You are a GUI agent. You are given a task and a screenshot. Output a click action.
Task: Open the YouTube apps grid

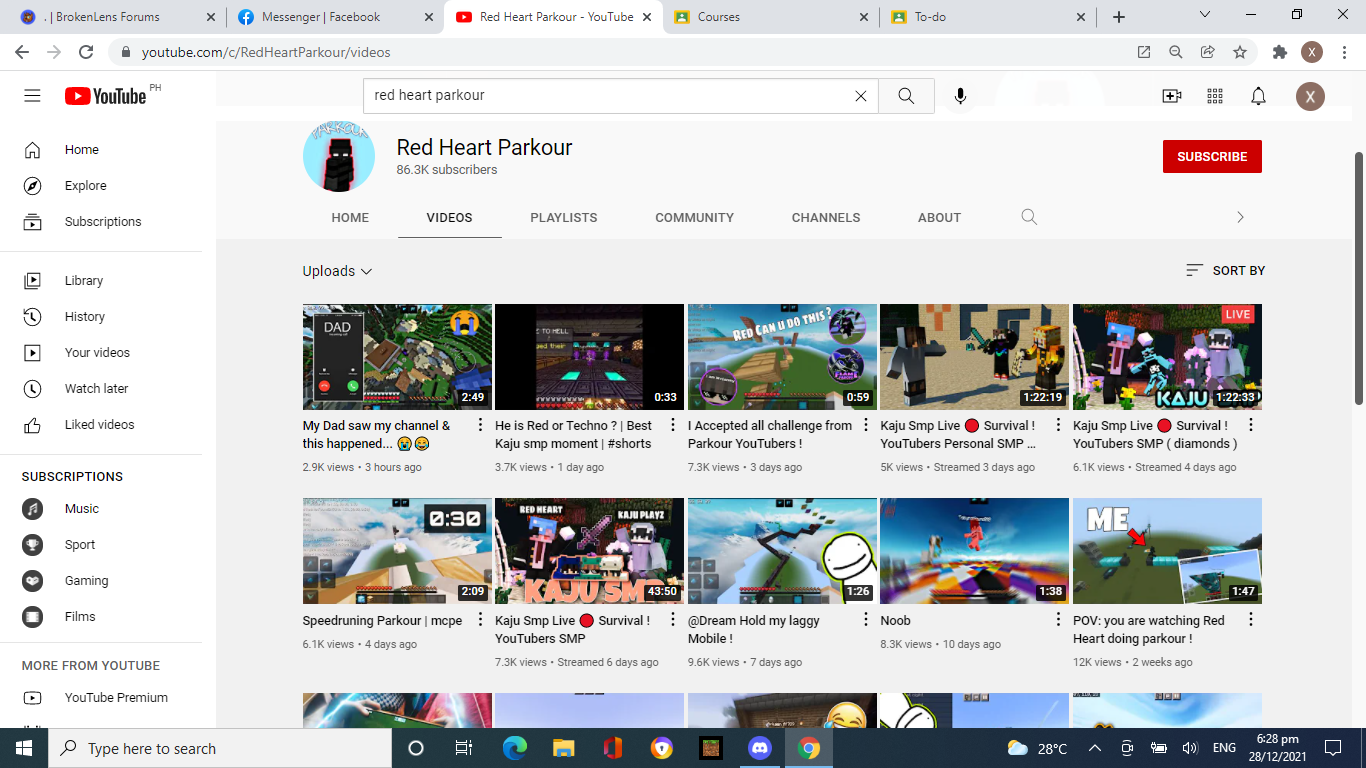(1215, 96)
